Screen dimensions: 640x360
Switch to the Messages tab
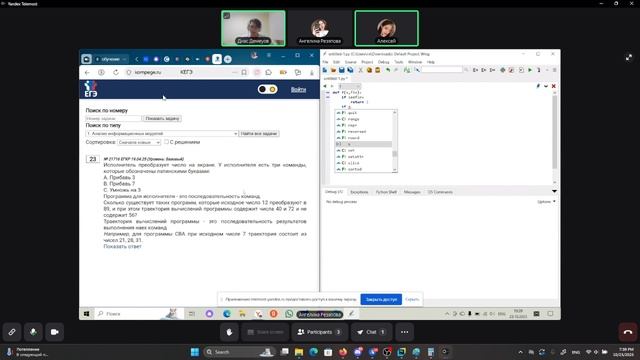point(412,192)
